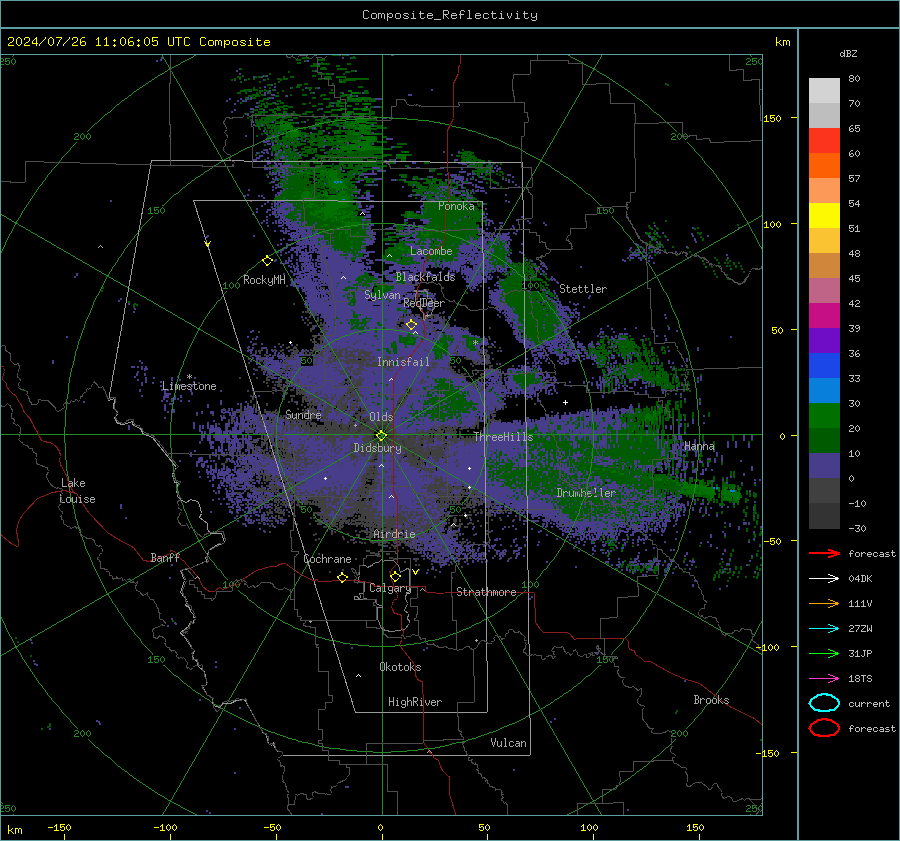Viewport: 900px width, 841px height.
Task: Click the RockyMH label
Action: click(x=264, y=280)
